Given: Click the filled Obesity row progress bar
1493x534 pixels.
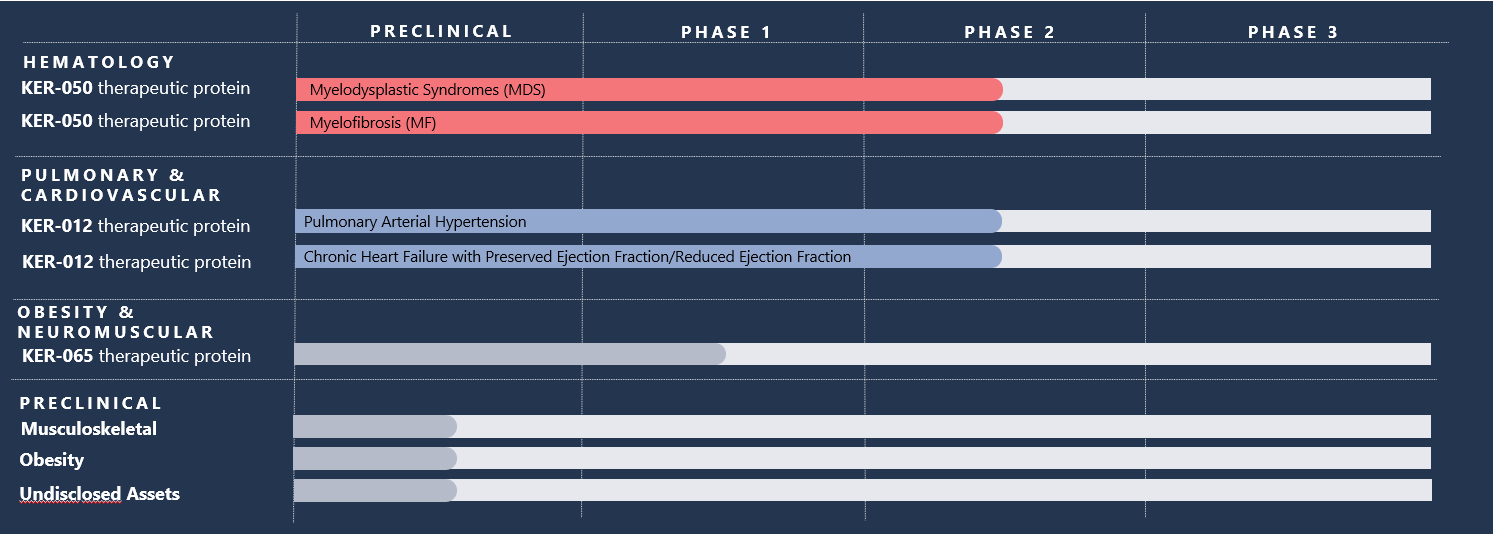Looking at the screenshot, I should click(x=375, y=459).
